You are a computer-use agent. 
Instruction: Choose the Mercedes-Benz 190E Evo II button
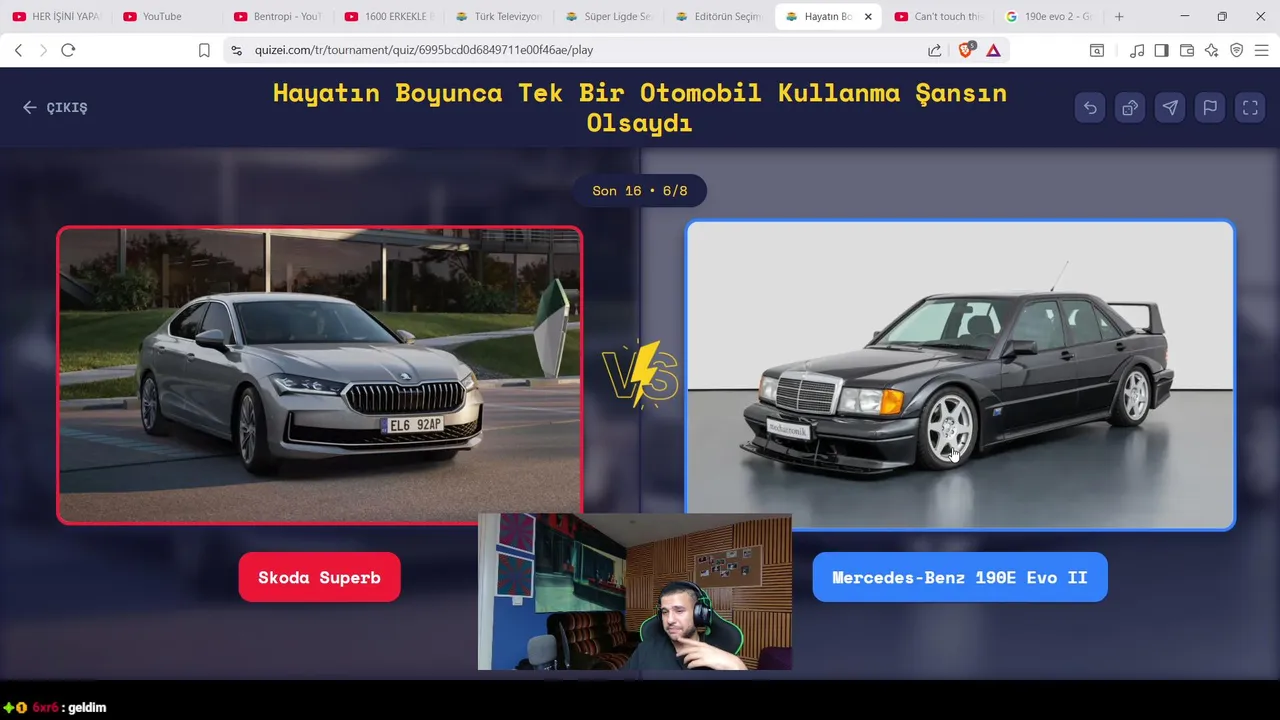click(x=959, y=577)
